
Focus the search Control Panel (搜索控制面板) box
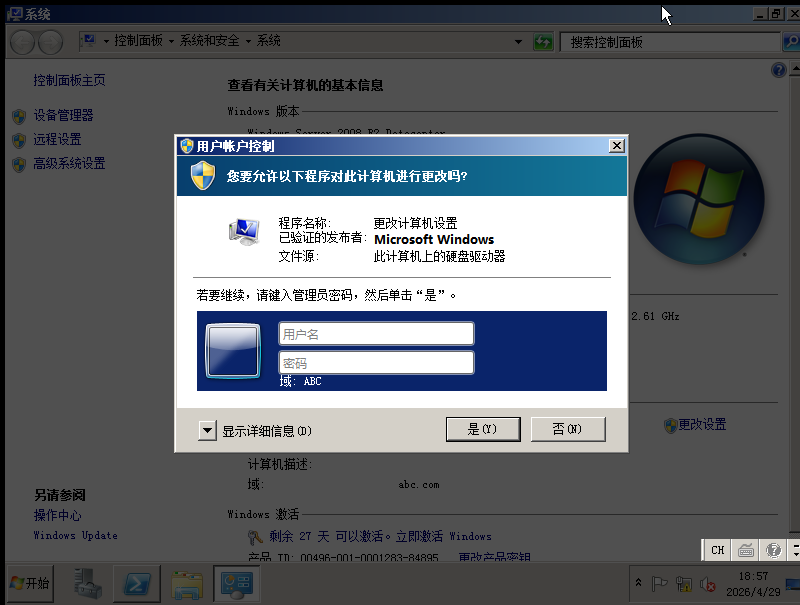(670, 42)
